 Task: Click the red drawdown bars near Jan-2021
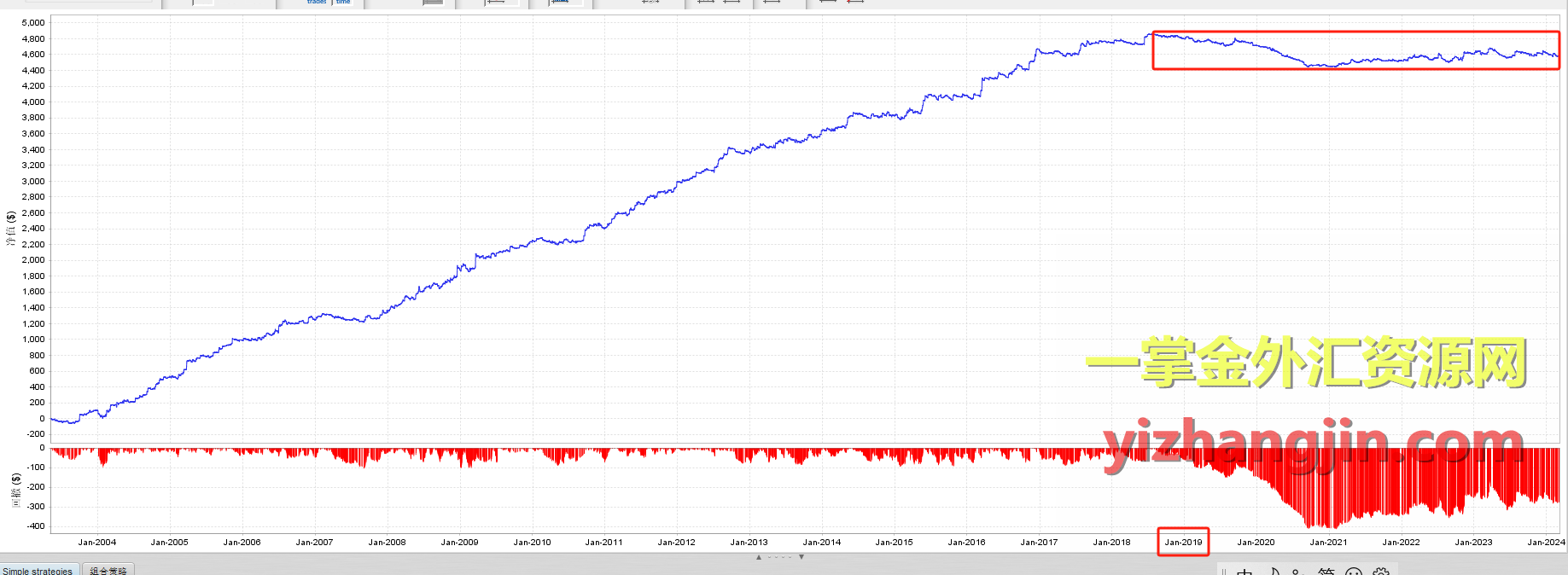(1329, 486)
